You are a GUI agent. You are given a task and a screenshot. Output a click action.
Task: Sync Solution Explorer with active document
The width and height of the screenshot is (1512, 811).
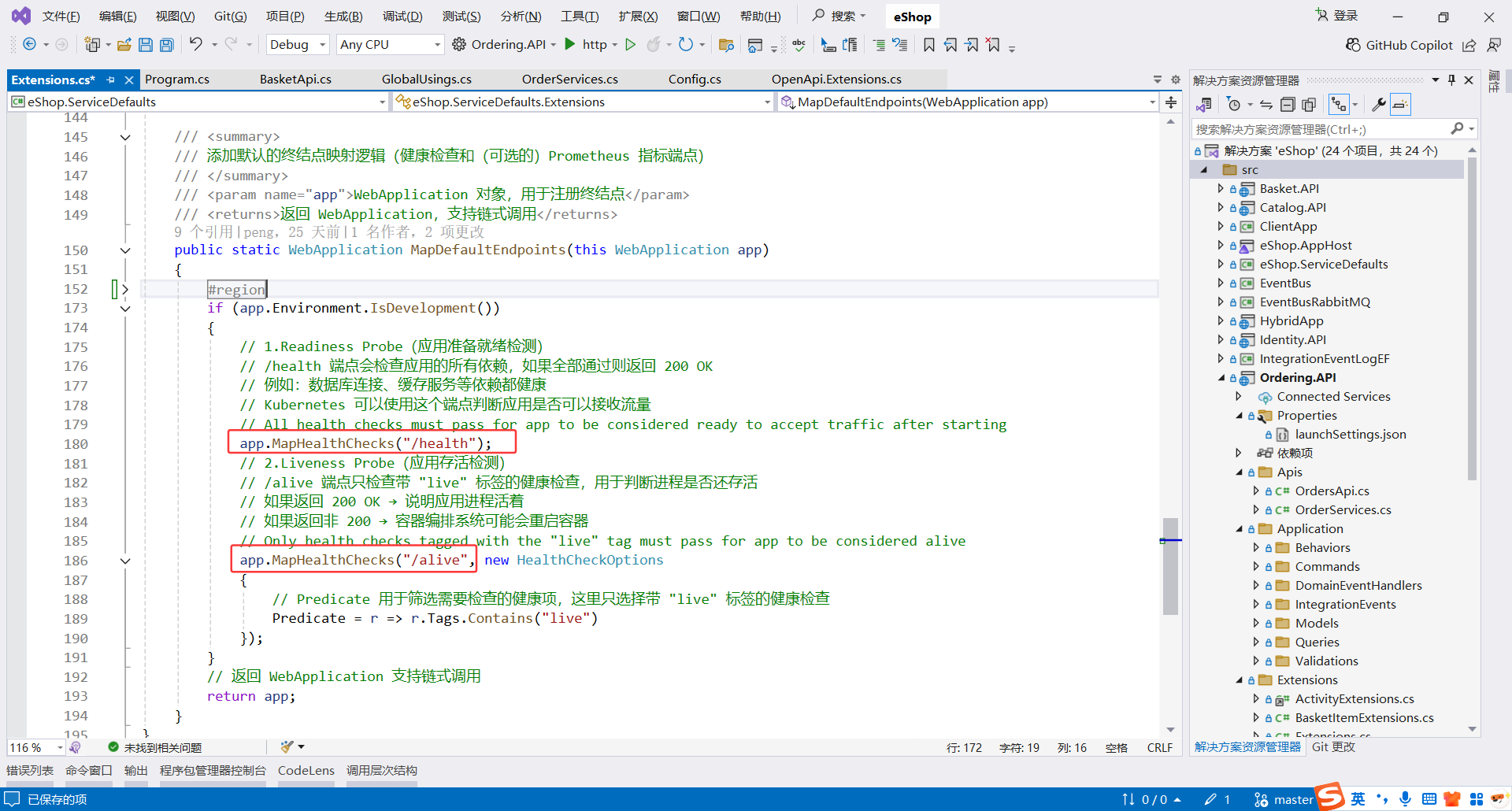1266,103
